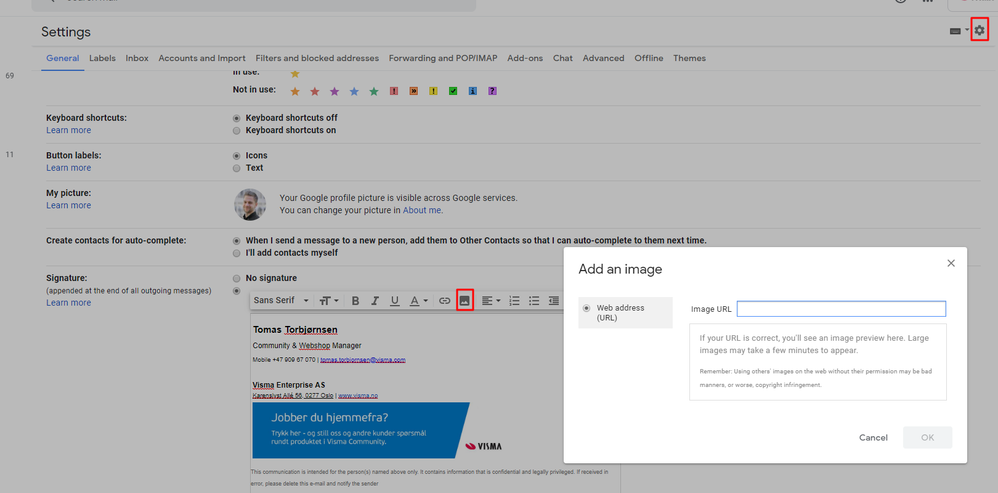
Task: Click Cancel in the image dialog
Action: pos(873,438)
